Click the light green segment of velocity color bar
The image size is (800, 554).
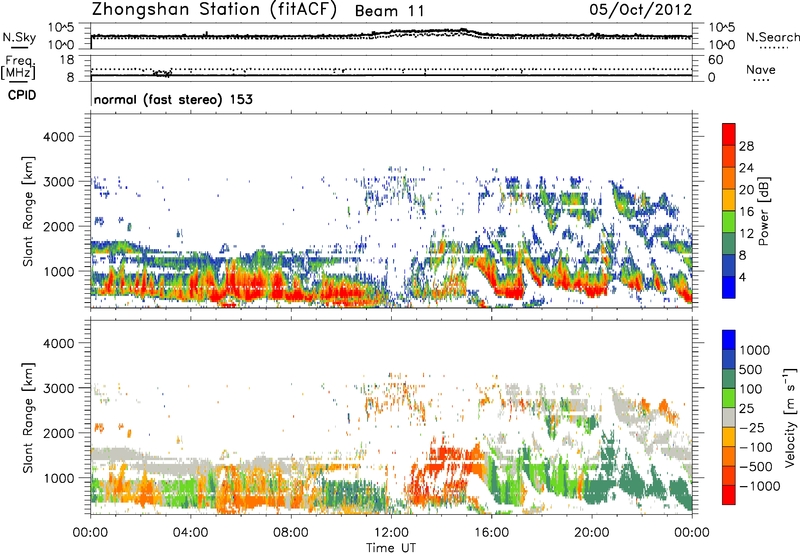(x=729, y=398)
